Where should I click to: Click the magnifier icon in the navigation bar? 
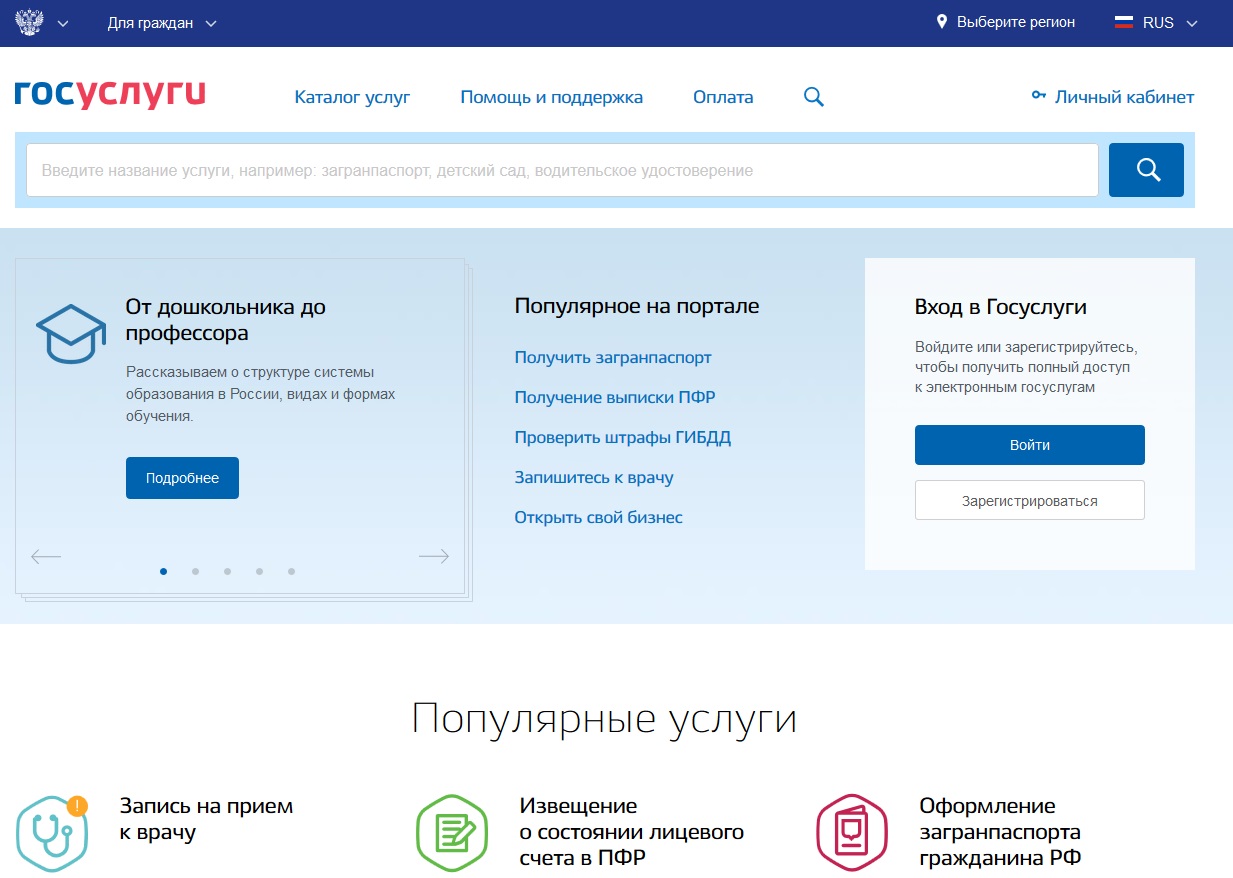tap(814, 97)
